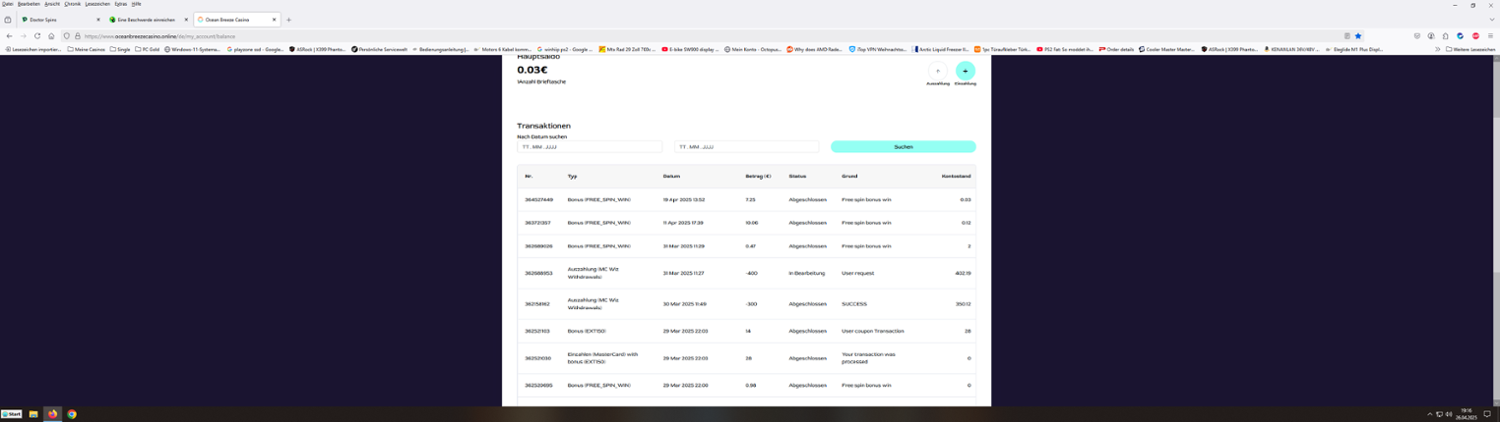Click the end date input field
1500x422 pixels.
point(746,147)
